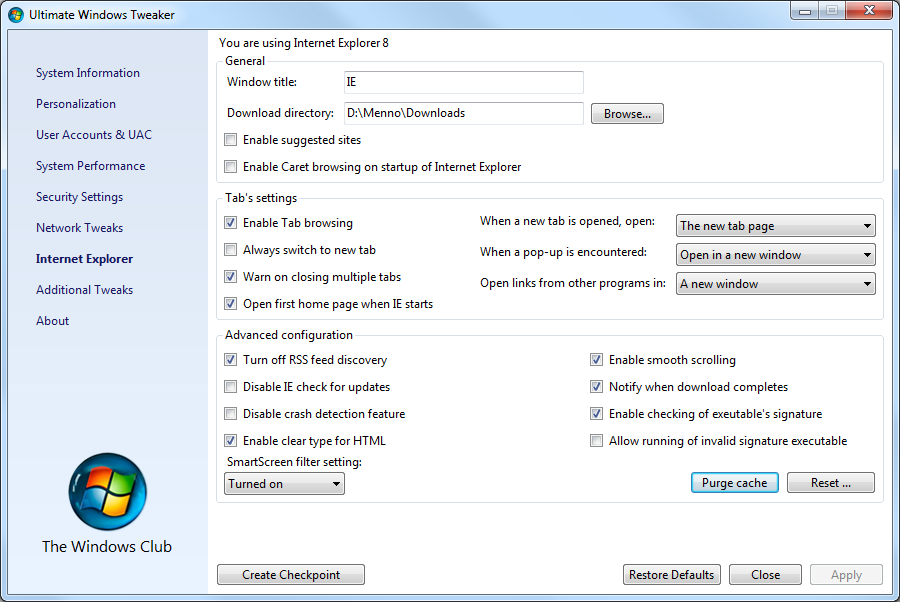Screen dimensions: 900x602
Task: Uncheck Enable Tab browsing
Action: (231, 223)
